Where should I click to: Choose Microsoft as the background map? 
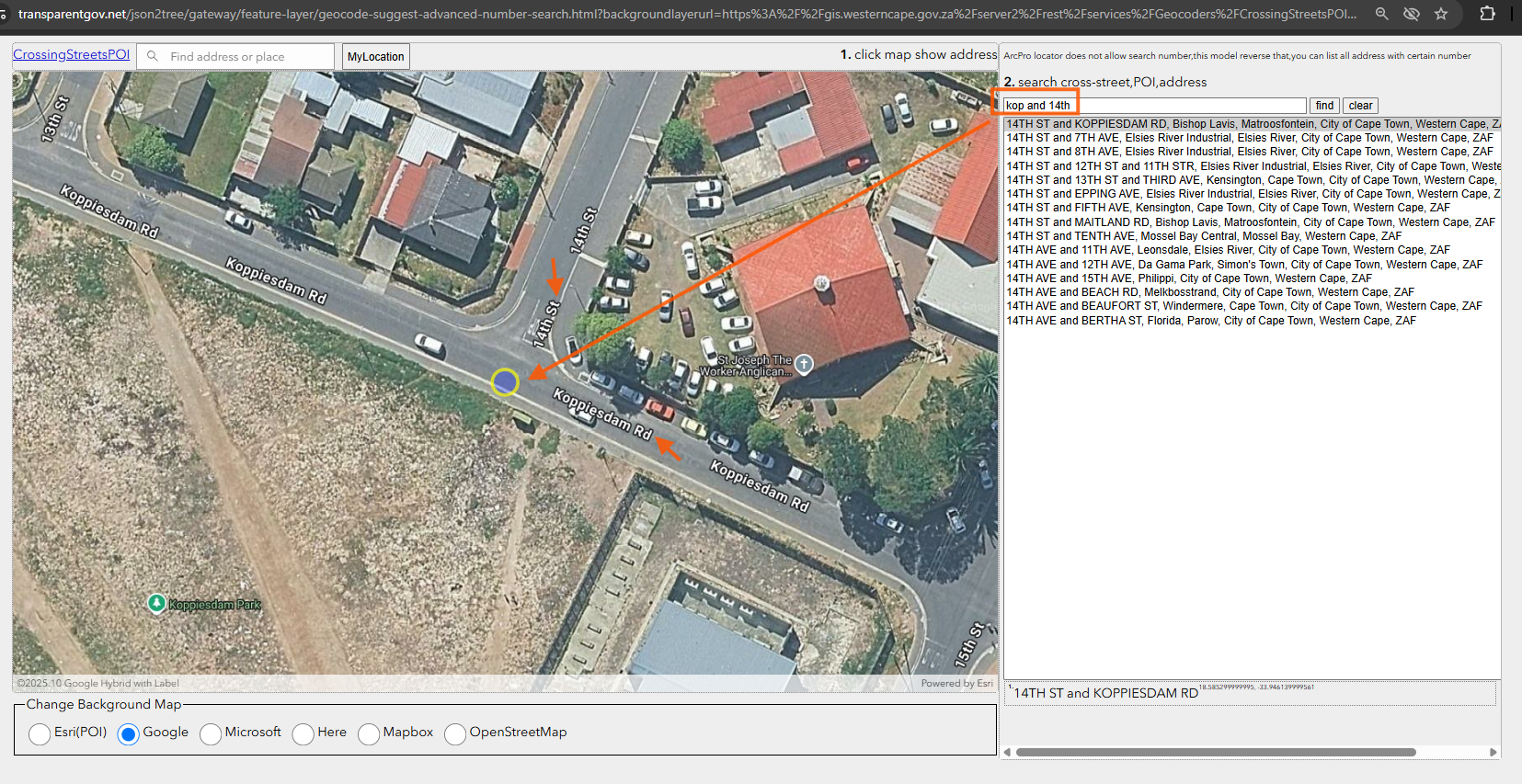pyautogui.click(x=211, y=733)
